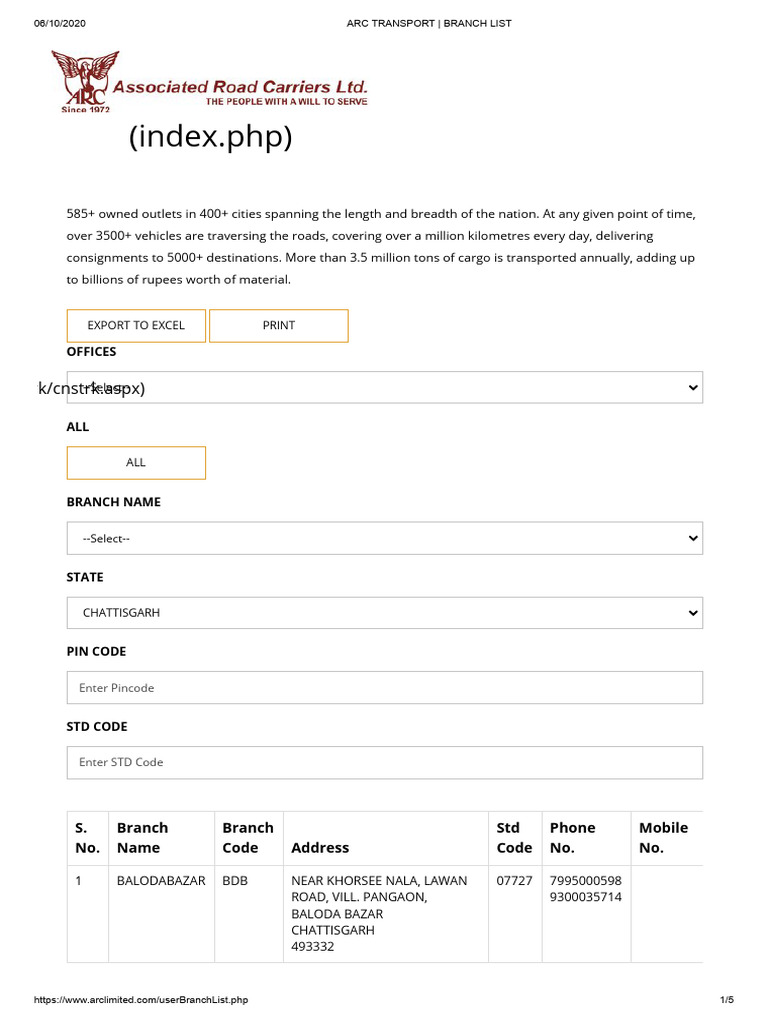Click the chevron arrow on State dropdown
This screenshot has height=1024, width=768.
tap(694, 612)
